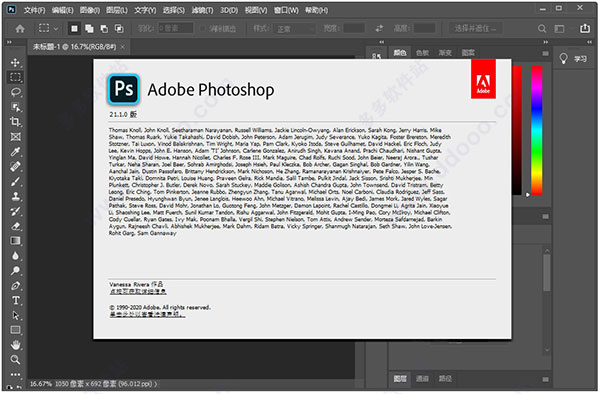Select the Hand tool
This screenshot has height=394, width=600.
coord(15,345)
